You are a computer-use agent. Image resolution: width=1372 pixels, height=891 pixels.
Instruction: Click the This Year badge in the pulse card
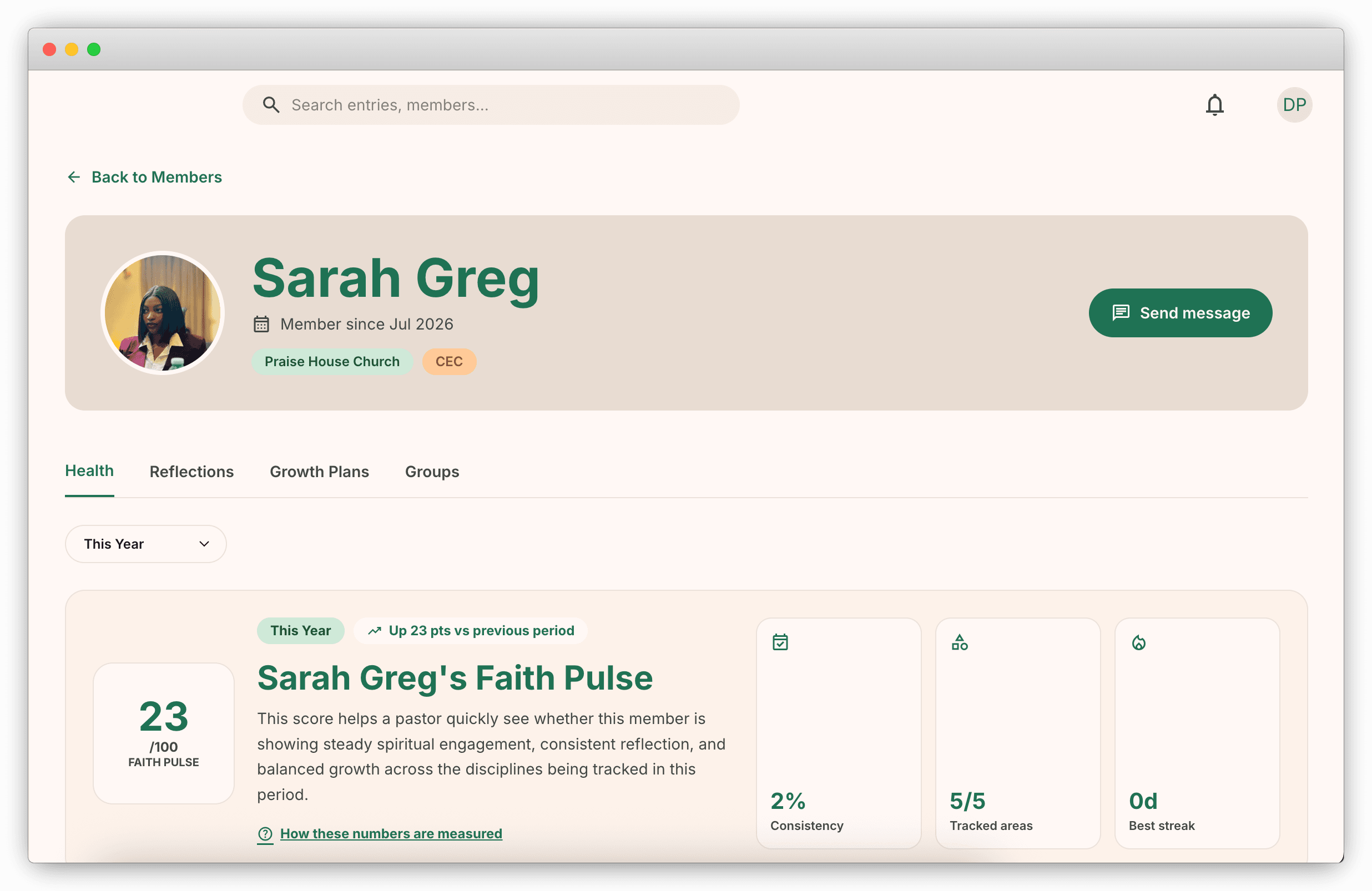[x=301, y=630]
